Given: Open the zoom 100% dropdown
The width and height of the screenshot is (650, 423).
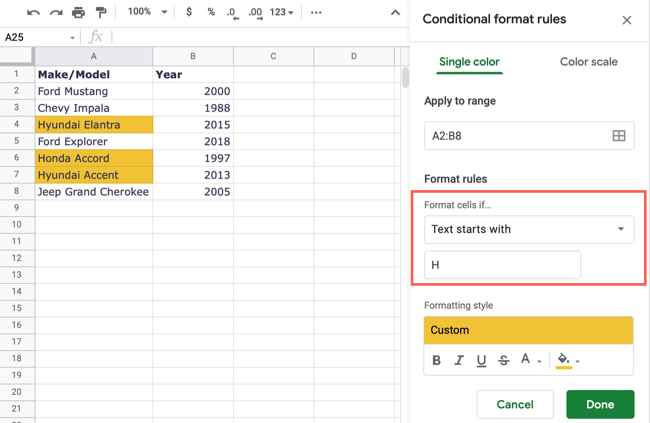Looking at the screenshot, I should tap(146, 13).
